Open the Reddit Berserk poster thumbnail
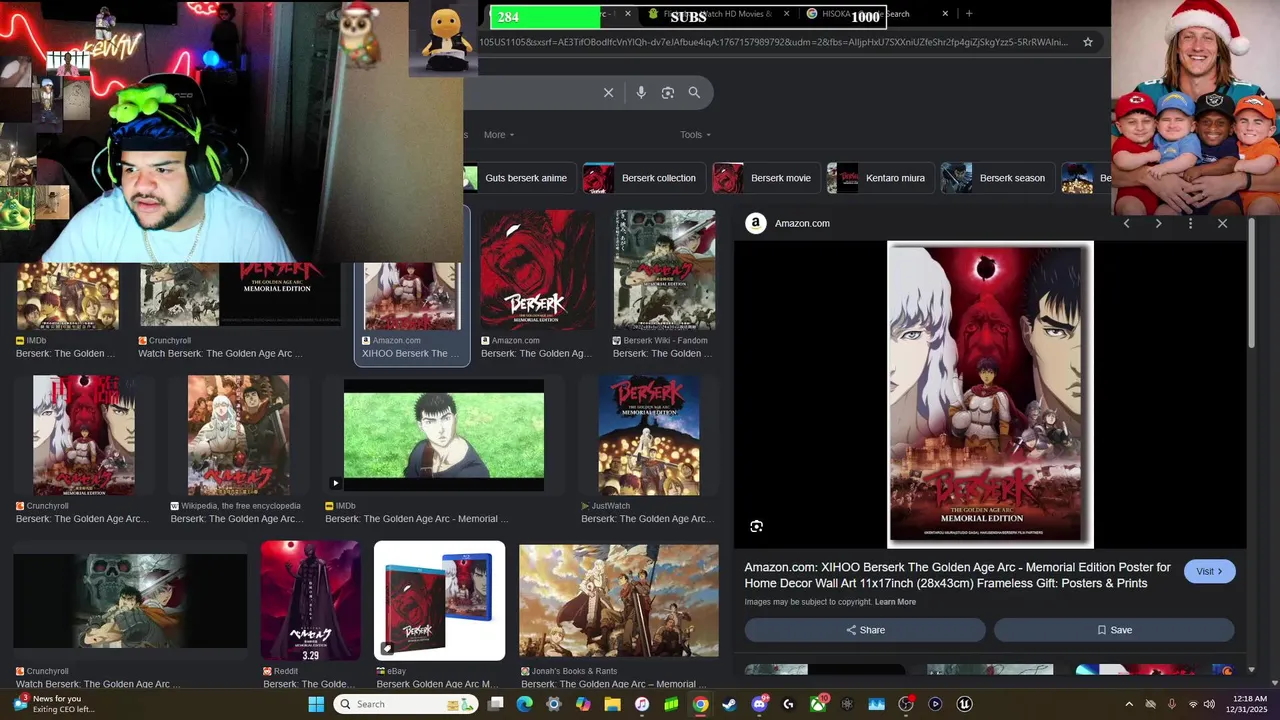Image resolution: width=1280 pixels, height=720 pixels. click(310, 601)
